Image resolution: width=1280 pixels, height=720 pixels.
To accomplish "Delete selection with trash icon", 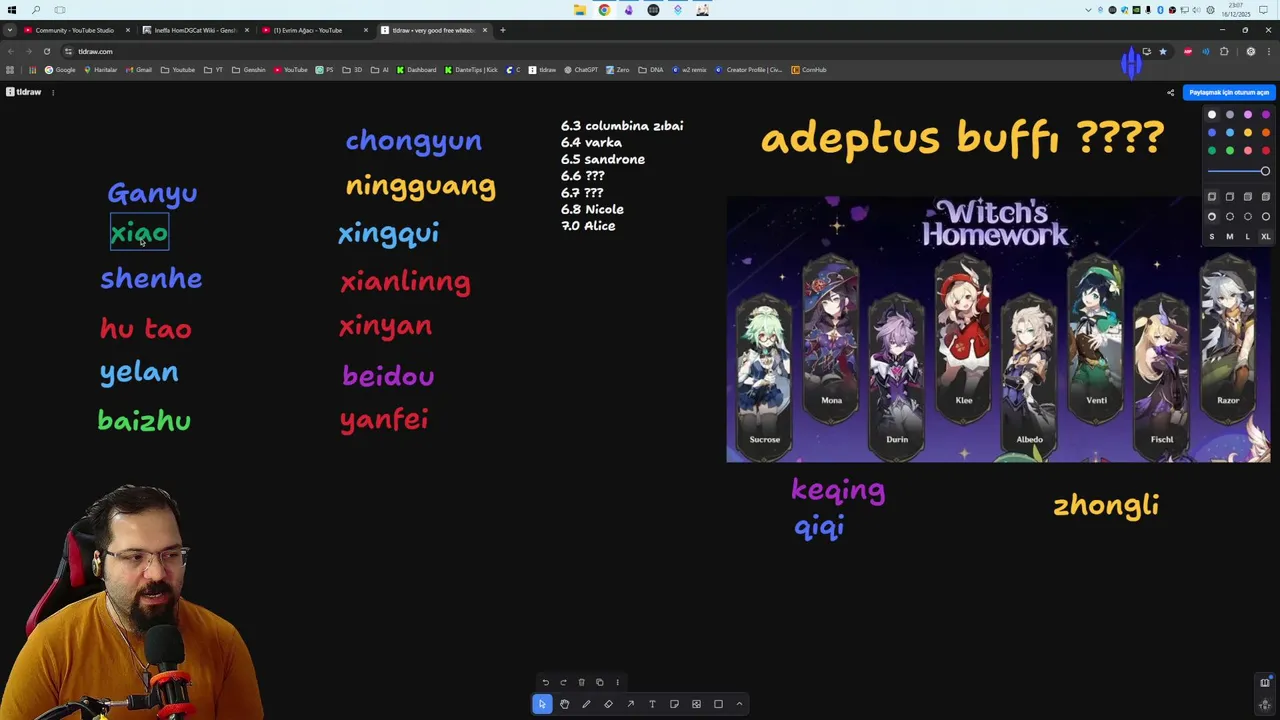I will (581, 682).
